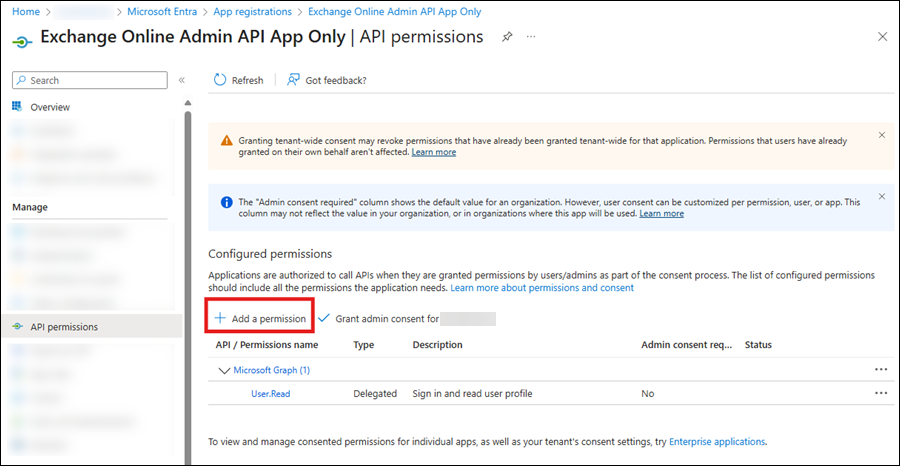Viewport: 900px width, 466px height.
Task: Open the more options ellipsis beside title
Action: click(531, 37)
